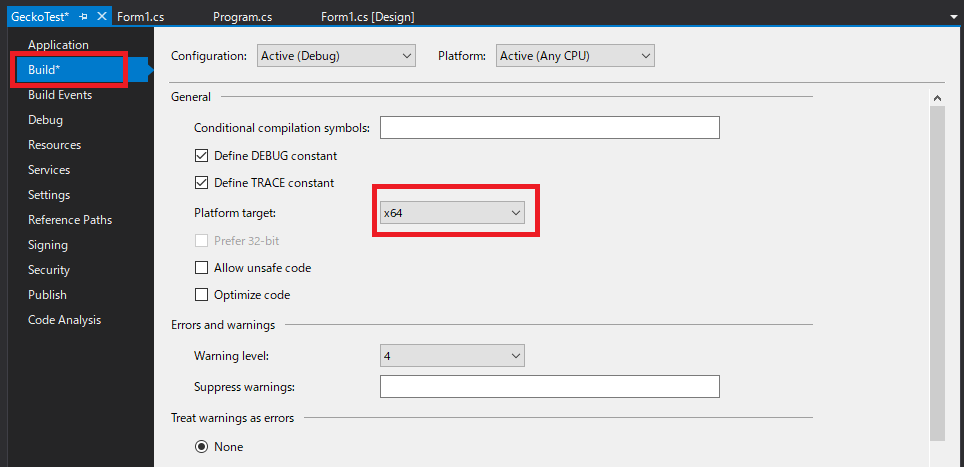Close the GeckoTest tab
964x467 pixels.
coord(102,17)
